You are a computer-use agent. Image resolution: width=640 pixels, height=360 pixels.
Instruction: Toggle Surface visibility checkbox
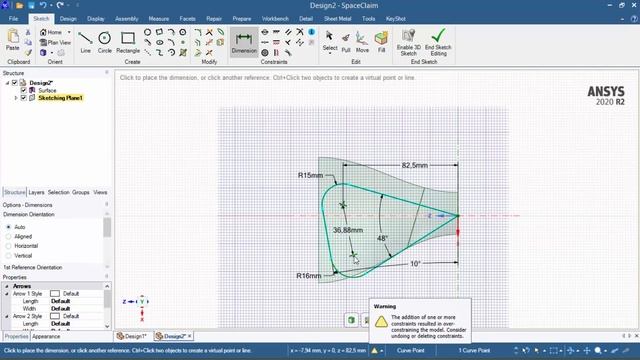24,90
